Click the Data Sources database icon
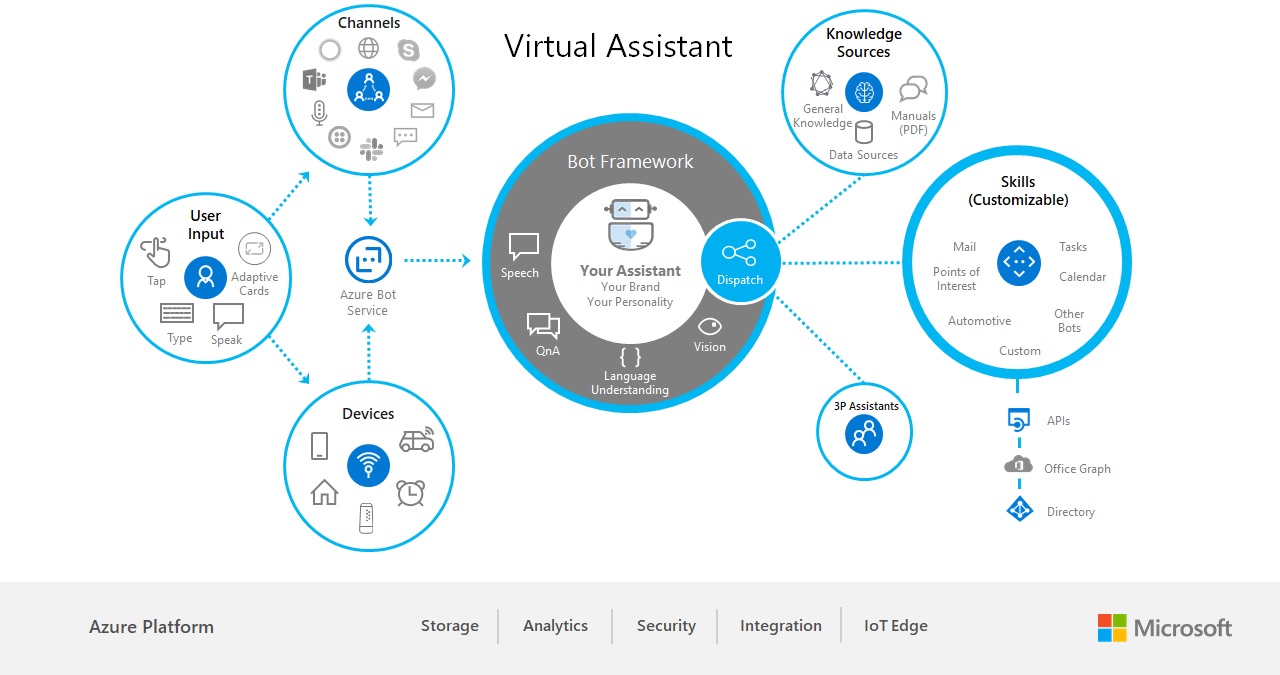Screen dimensions: 1280x675 (x=863, y=132)
